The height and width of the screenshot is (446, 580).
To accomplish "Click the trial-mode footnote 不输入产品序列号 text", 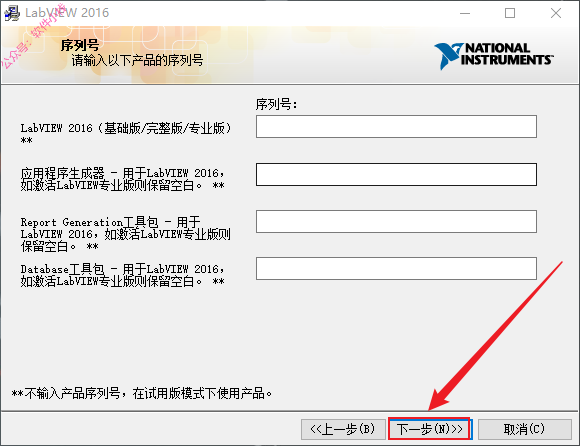I will 142,393.
